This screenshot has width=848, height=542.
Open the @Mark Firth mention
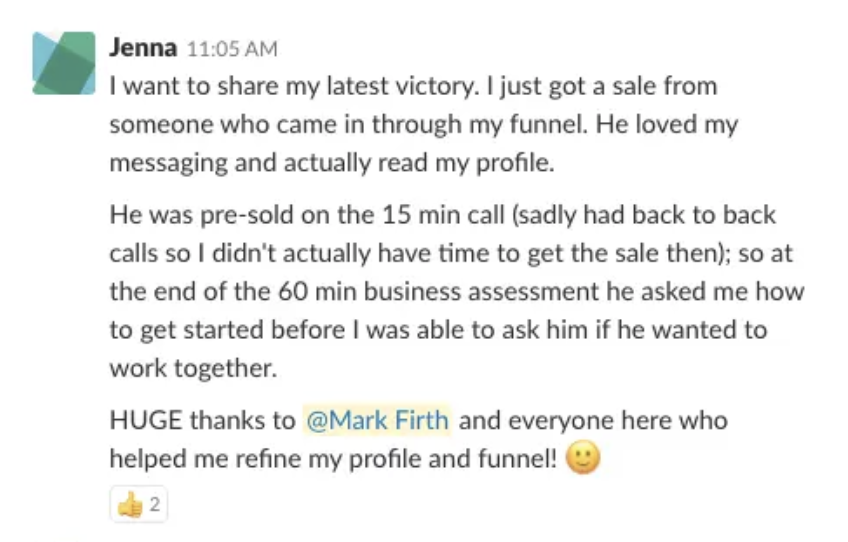click(x=377, y=420)
